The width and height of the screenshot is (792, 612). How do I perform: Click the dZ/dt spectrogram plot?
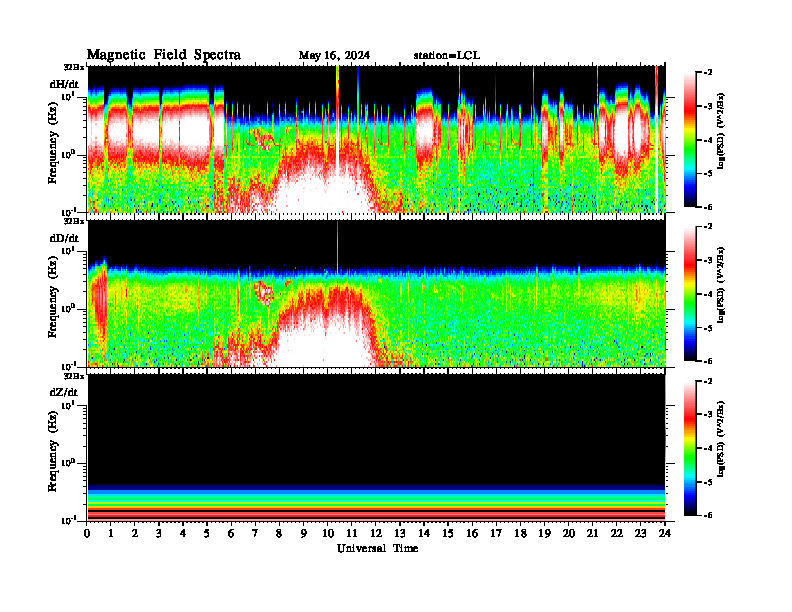pos(376,448)
